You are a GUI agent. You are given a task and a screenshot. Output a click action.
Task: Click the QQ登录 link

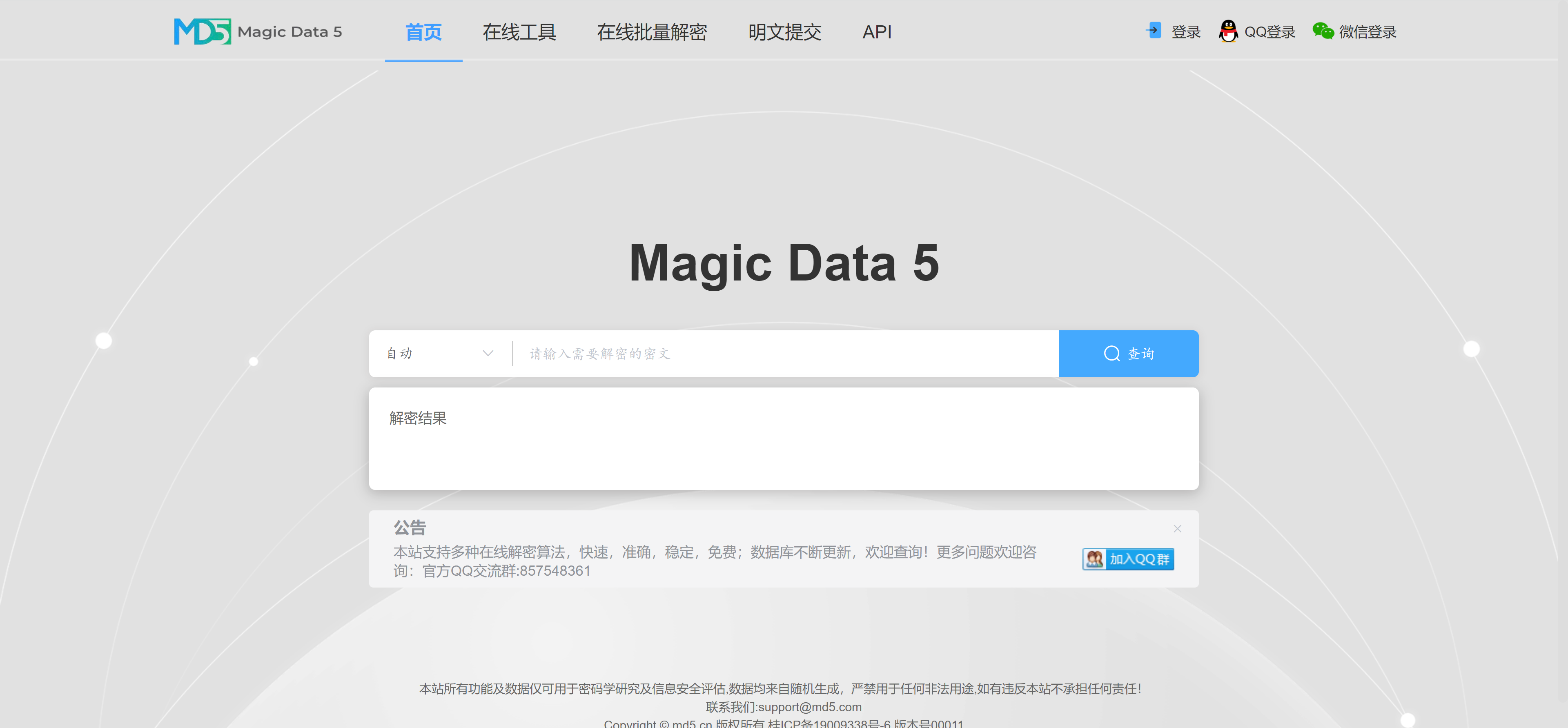(x=1269, y=32)
